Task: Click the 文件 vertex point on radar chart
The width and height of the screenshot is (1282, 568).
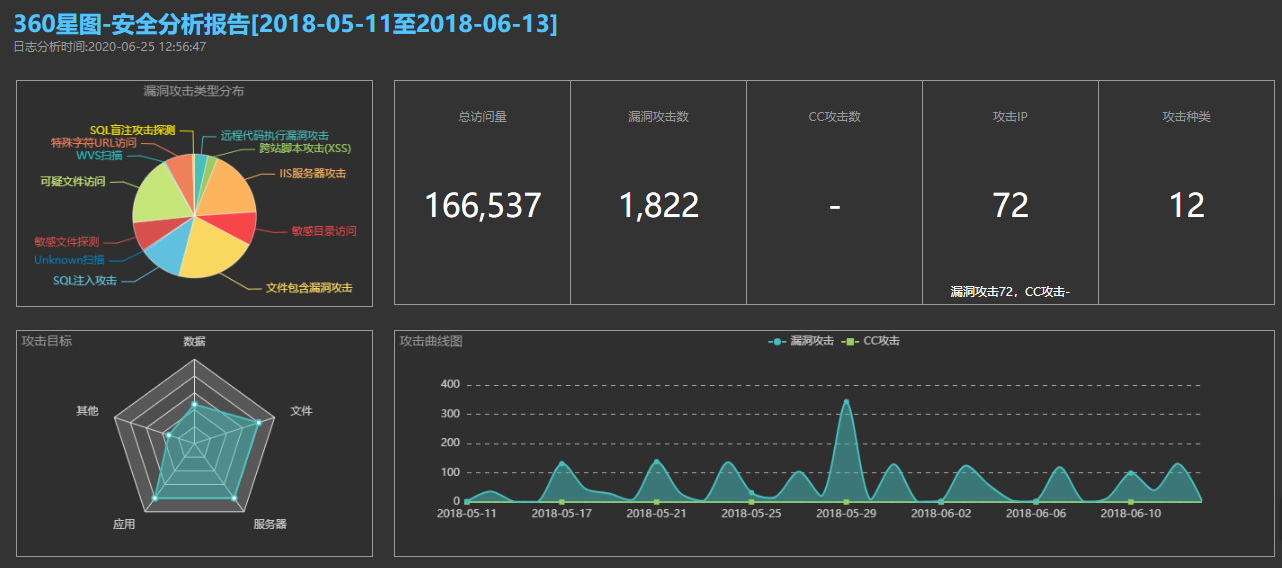Action: tap(259, 423)
